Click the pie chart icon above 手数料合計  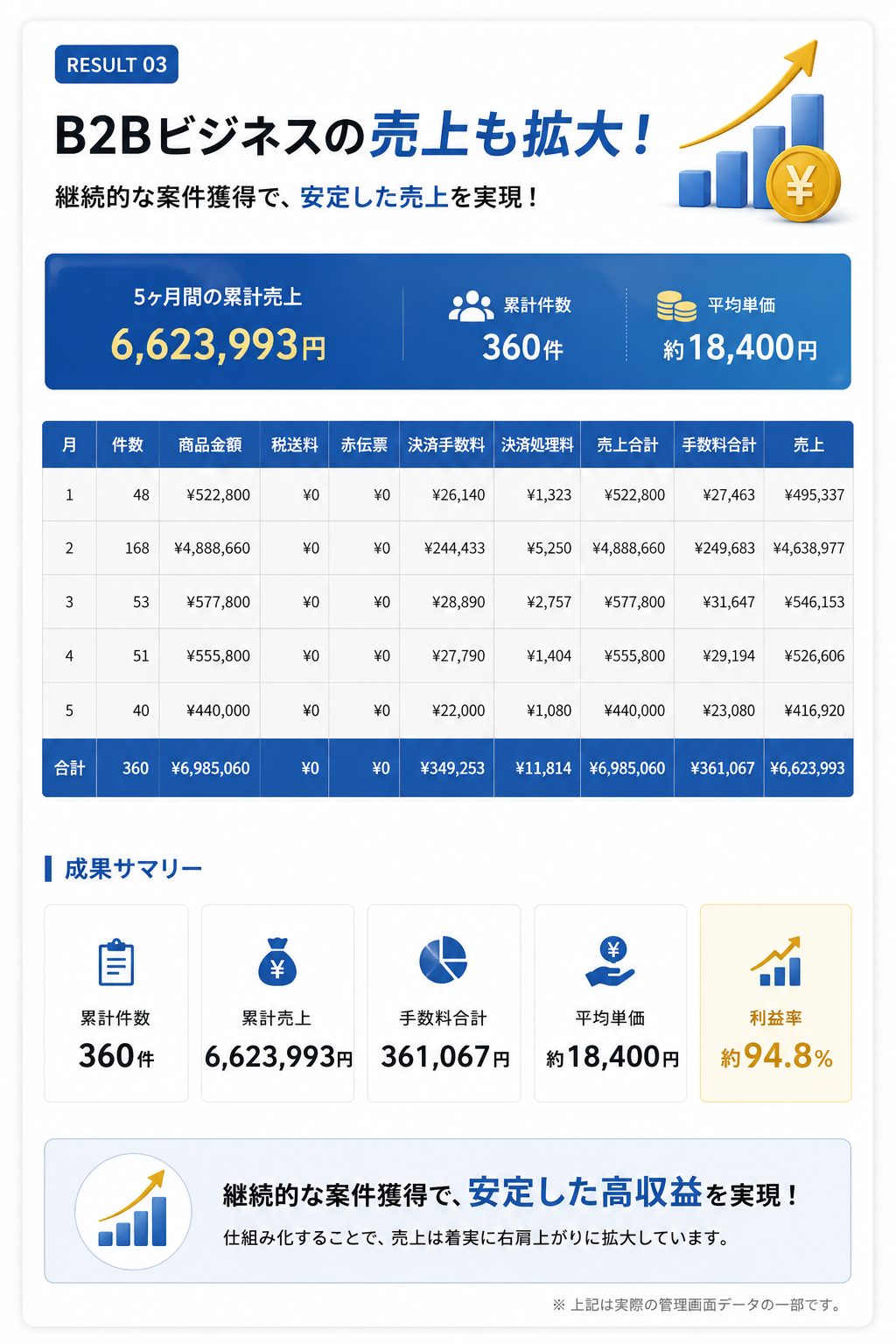[444, 959]
